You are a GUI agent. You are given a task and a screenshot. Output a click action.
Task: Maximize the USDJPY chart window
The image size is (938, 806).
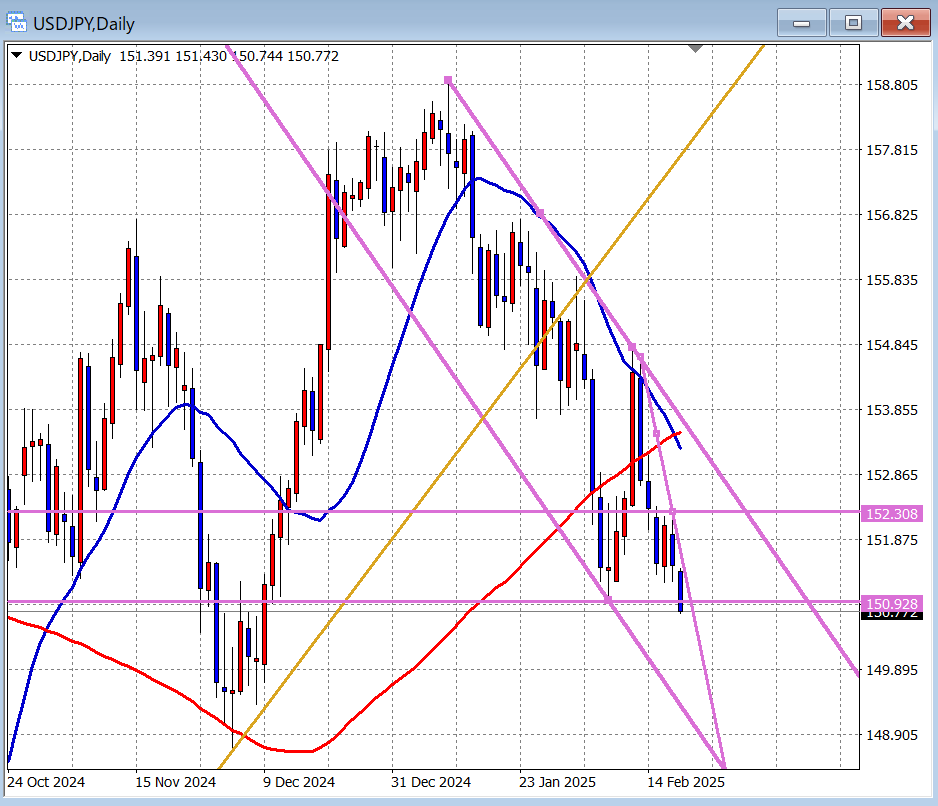point(853,22)
